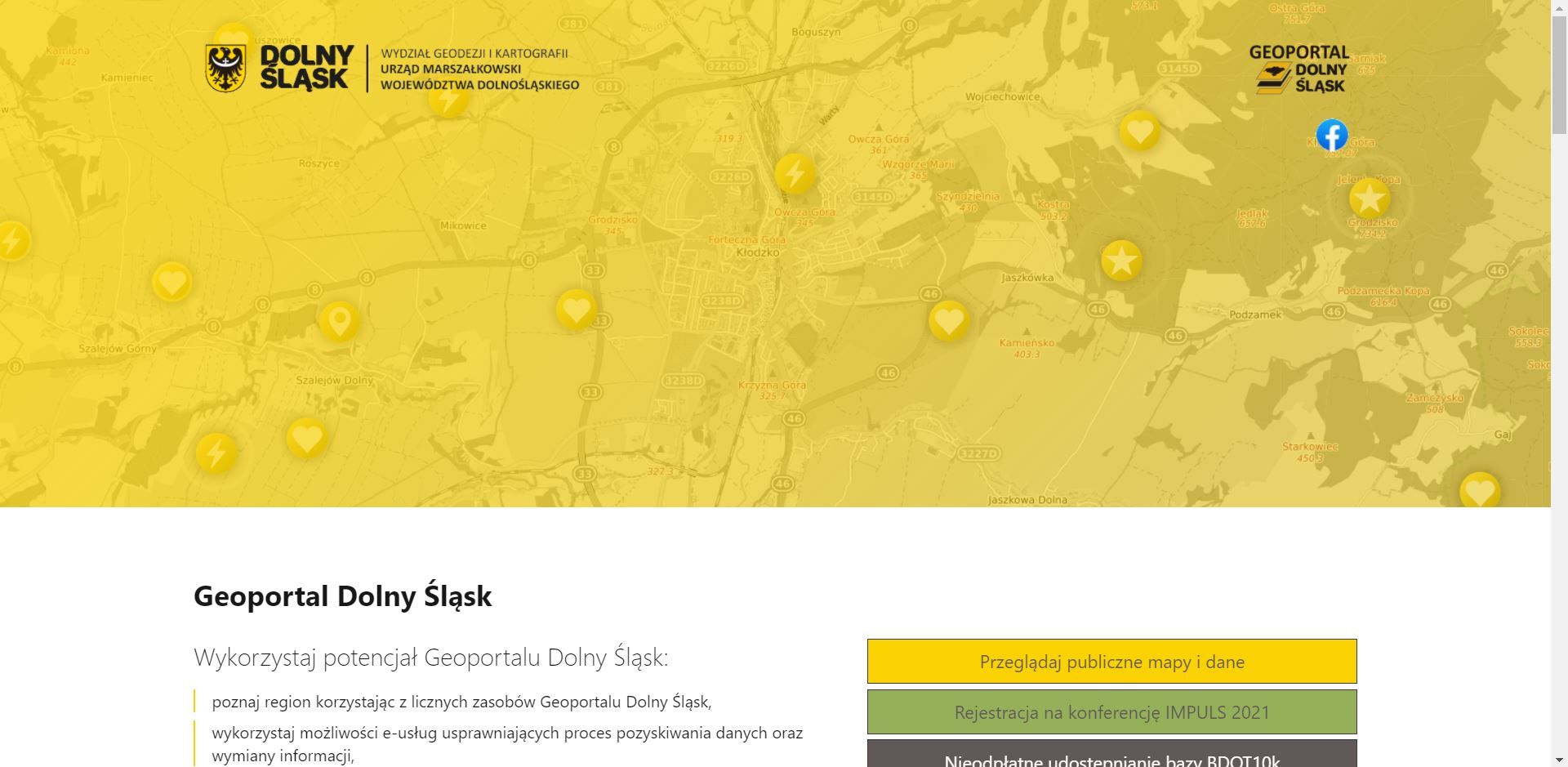Click the location pin marker above Szalejów Dolny
This screenshot has width=1568, height=767.
tap(339, 320)
